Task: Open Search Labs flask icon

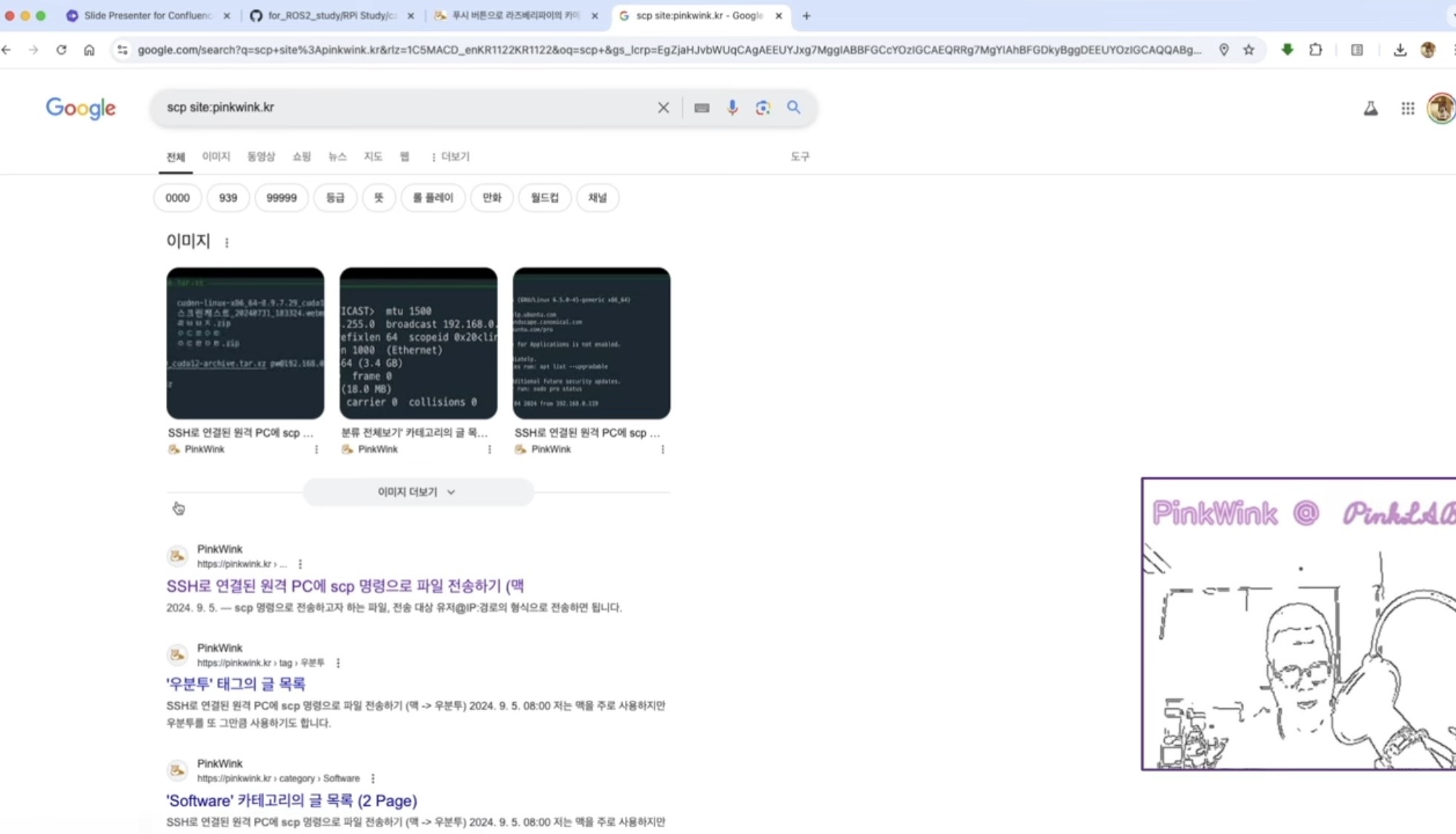Action: [1370, 108]
